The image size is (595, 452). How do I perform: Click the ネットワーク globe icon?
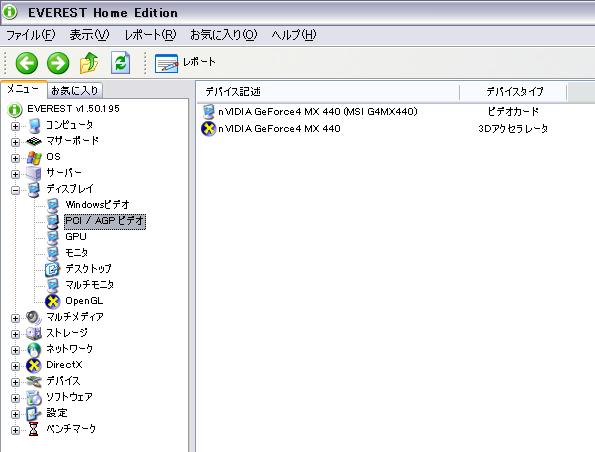pos(34,349)
